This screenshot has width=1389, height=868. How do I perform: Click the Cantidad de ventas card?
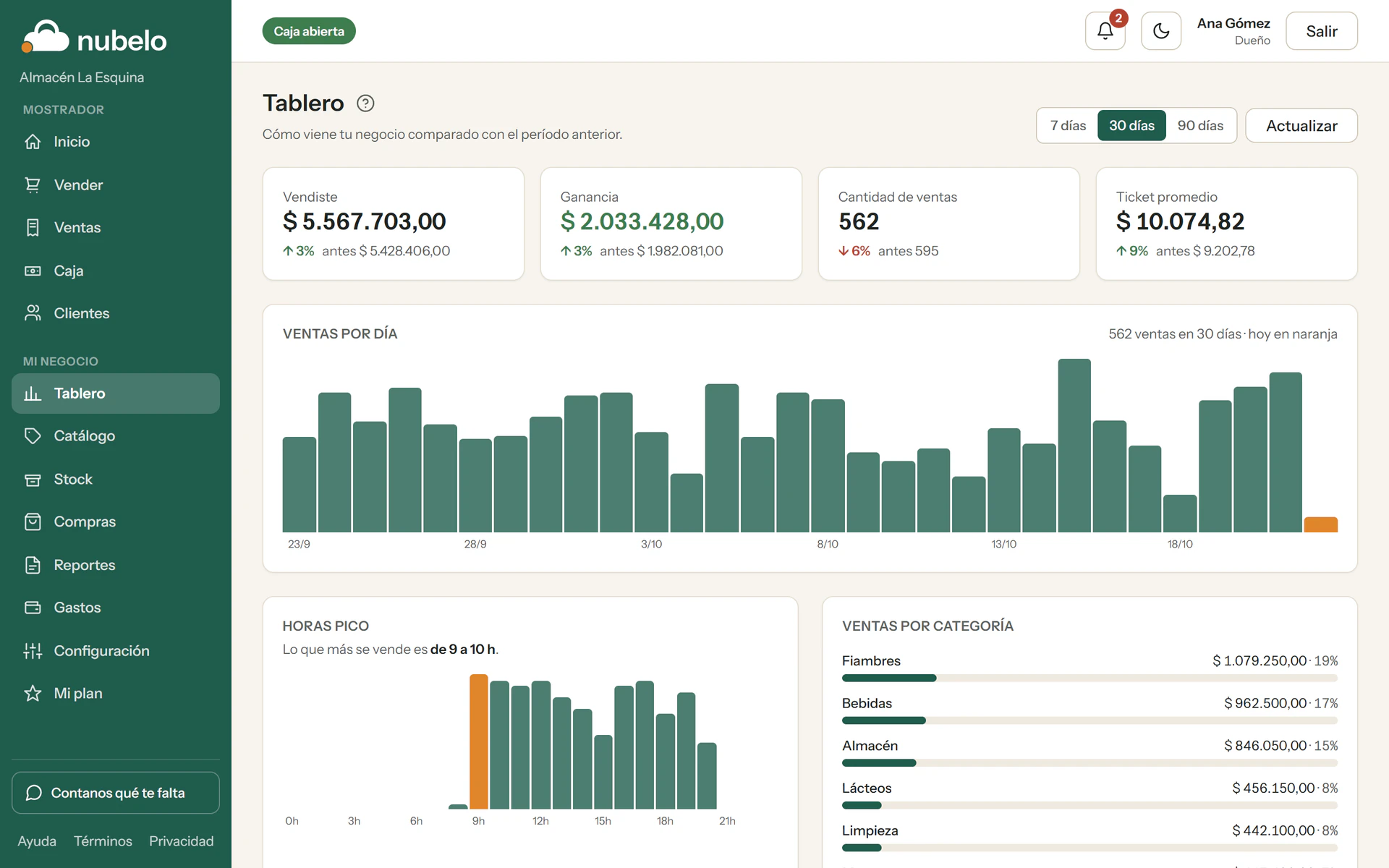[949, 224]
